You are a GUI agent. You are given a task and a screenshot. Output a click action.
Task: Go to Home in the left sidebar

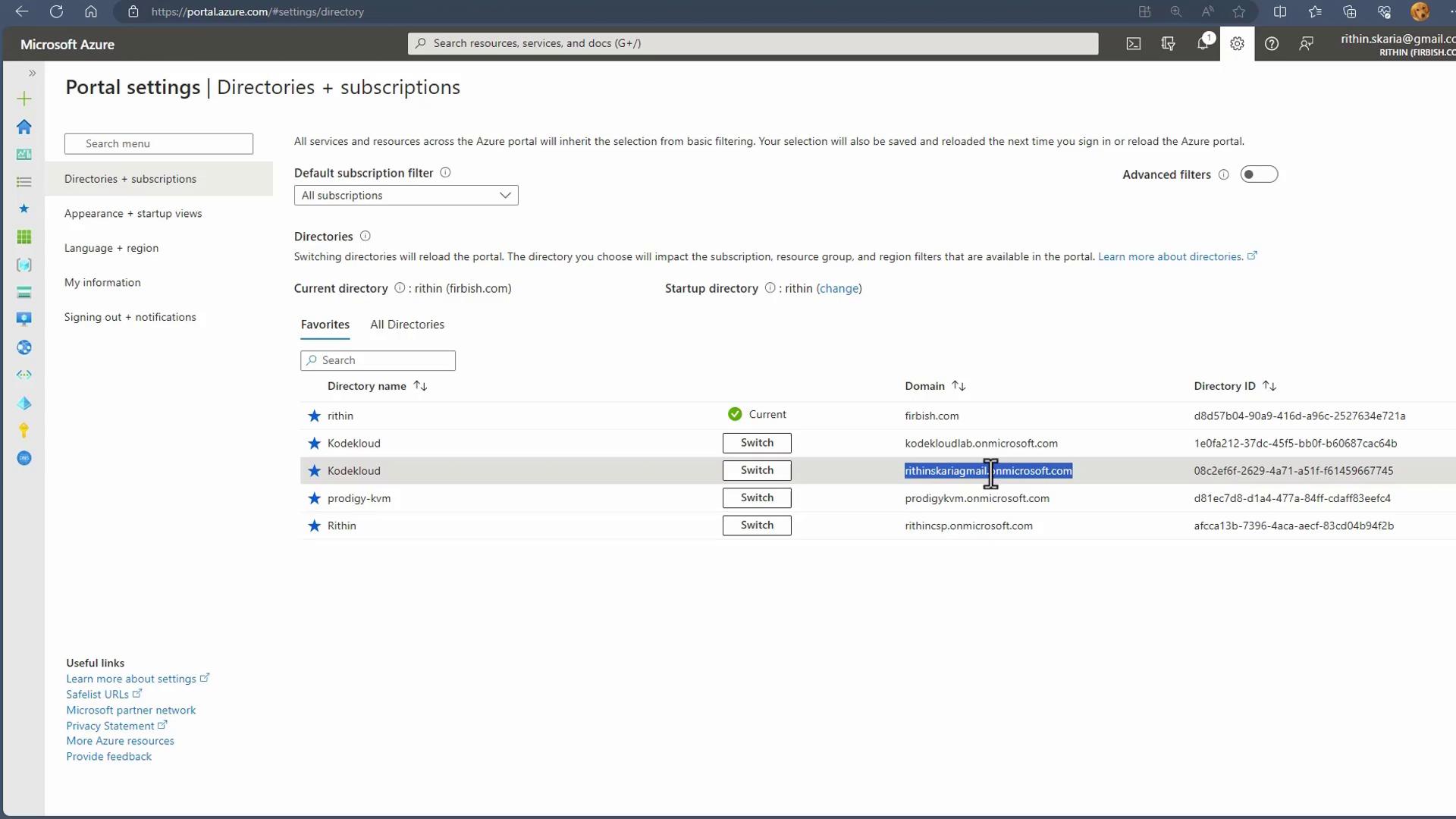[24, 127]
